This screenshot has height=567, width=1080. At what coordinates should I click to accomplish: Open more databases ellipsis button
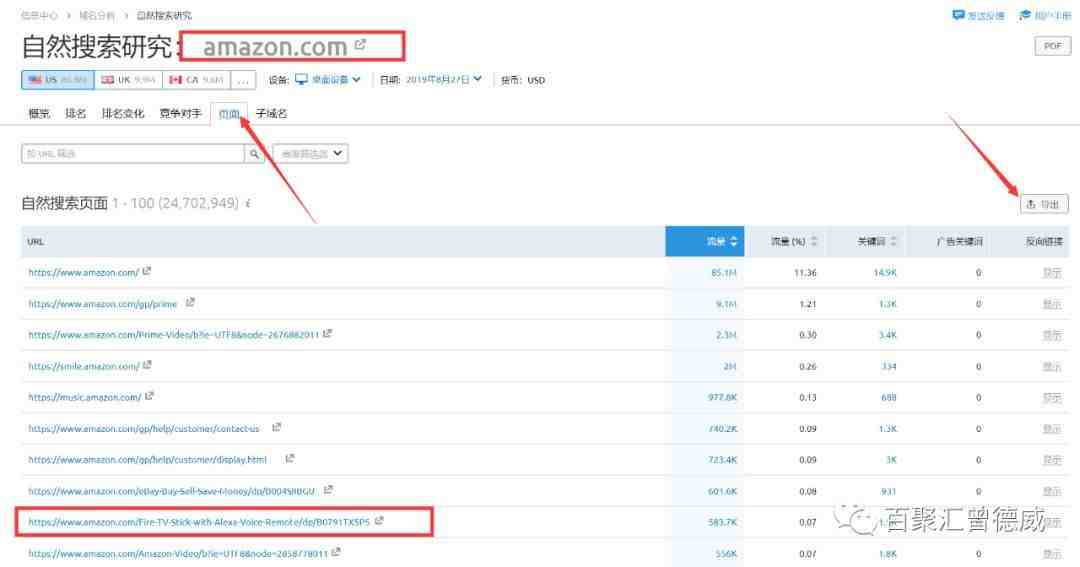pos(243,80)
